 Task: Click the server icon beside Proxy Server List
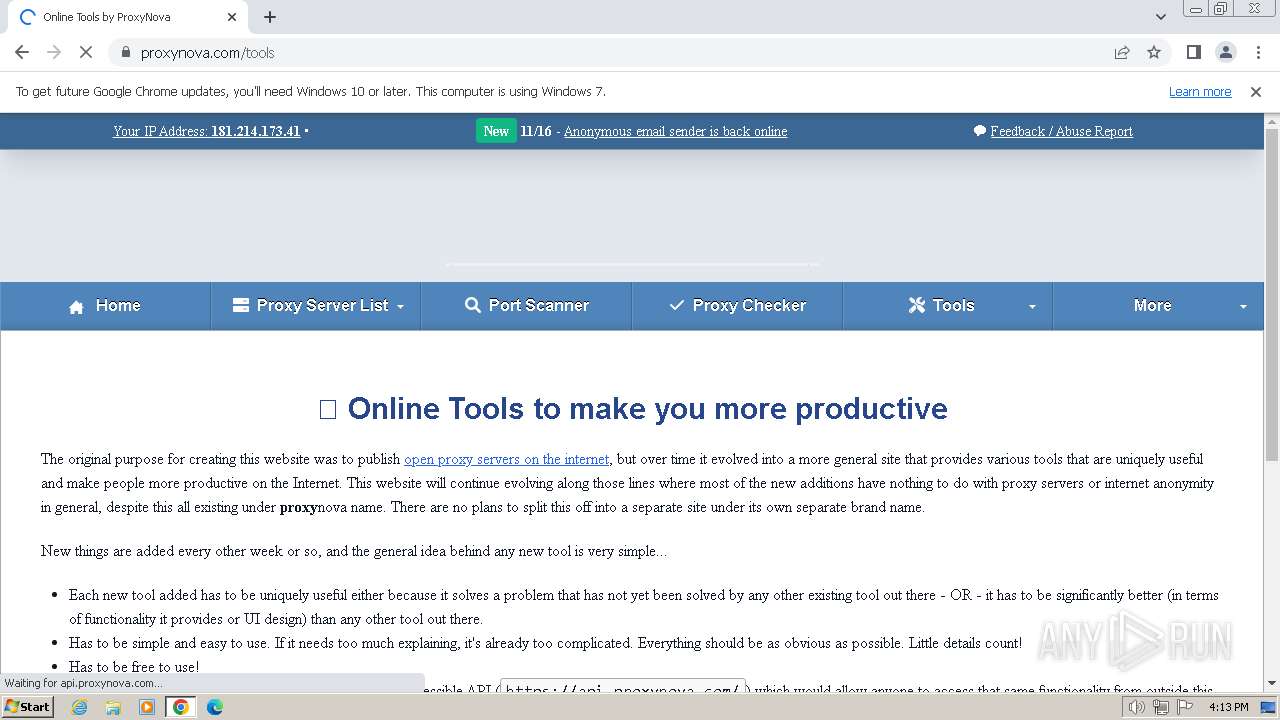click(x=241, y=306)
